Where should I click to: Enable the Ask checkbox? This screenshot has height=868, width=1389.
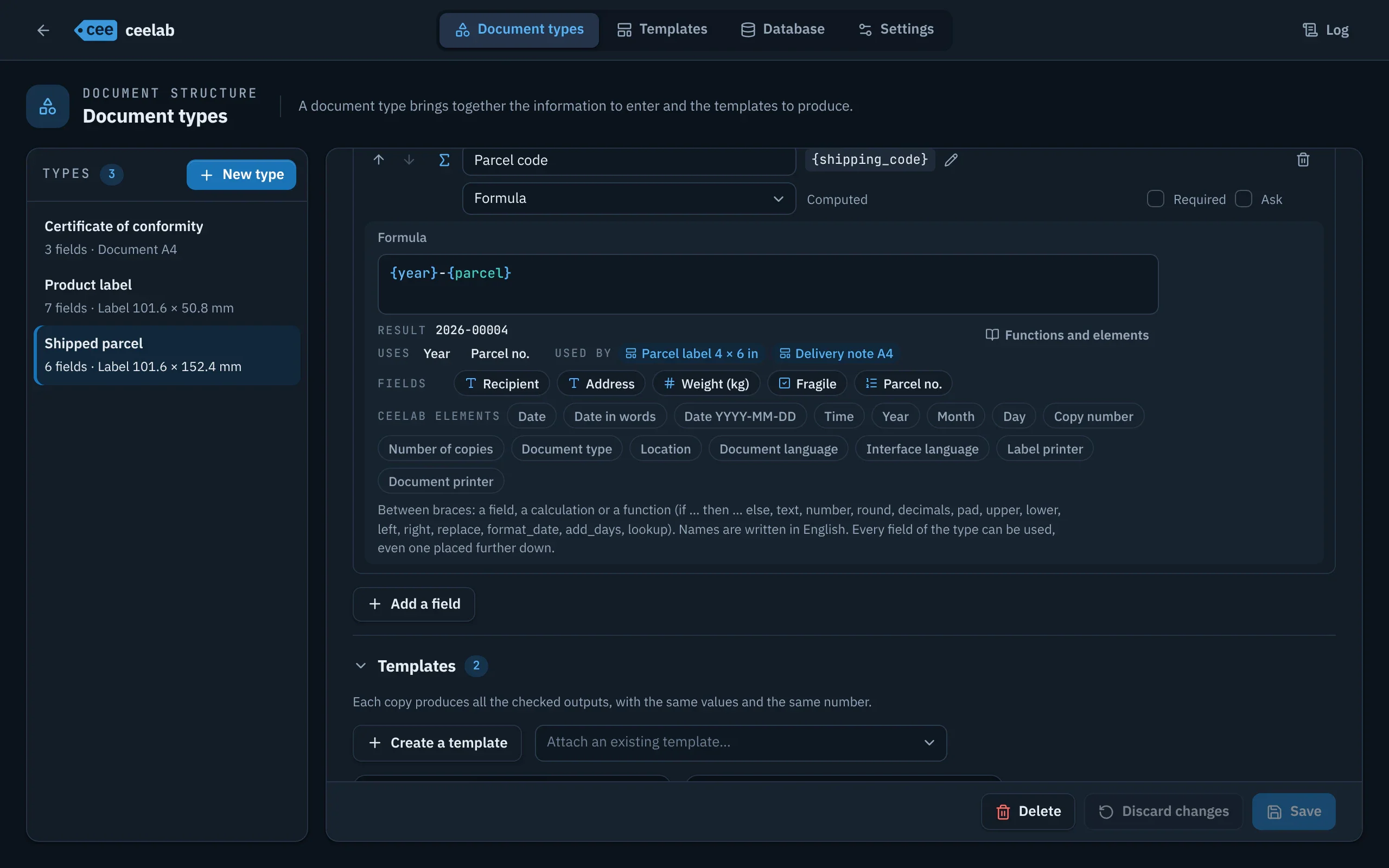pos(1243,199)
